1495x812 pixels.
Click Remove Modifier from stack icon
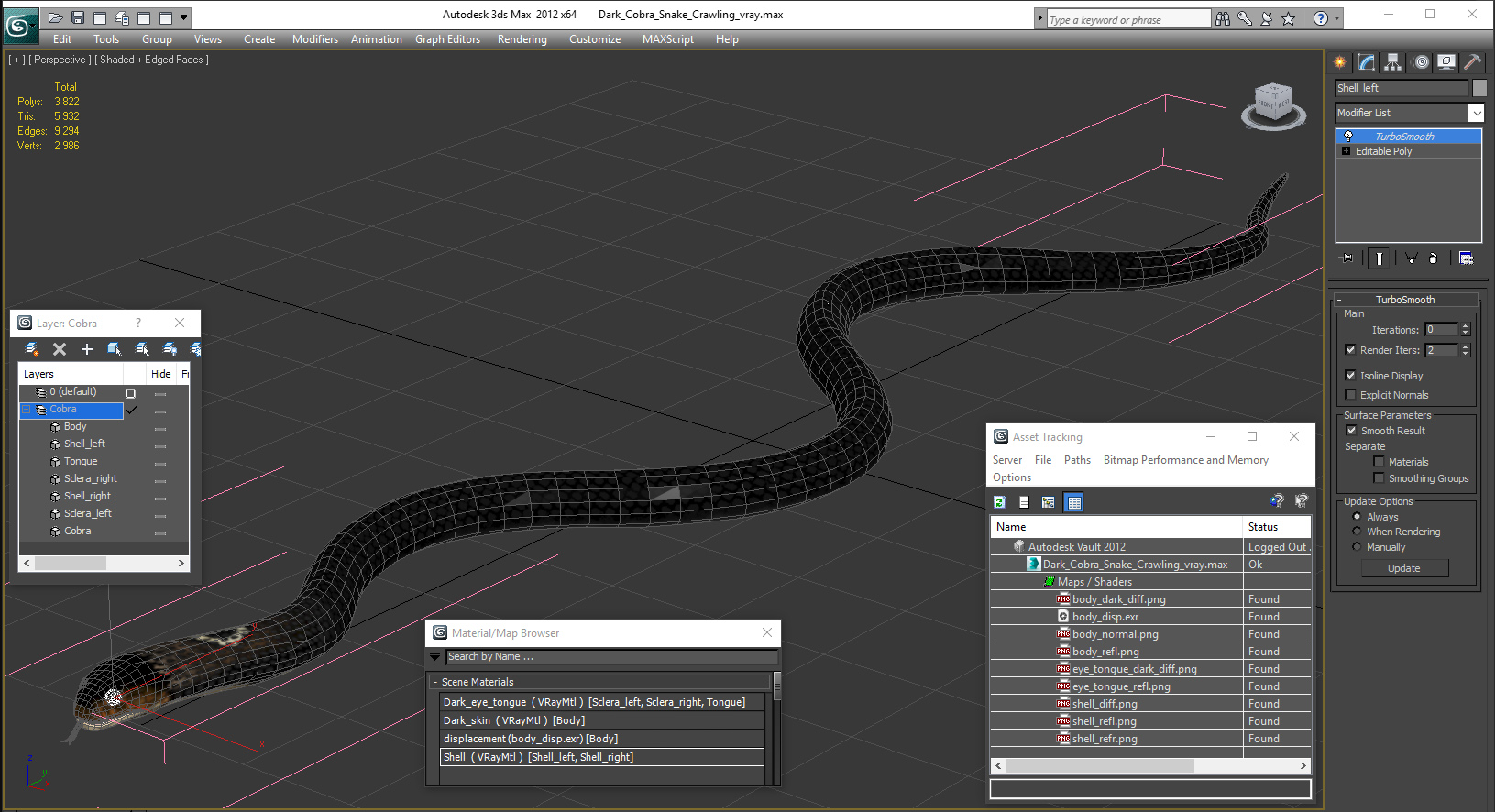click(x=1434, y=258)
